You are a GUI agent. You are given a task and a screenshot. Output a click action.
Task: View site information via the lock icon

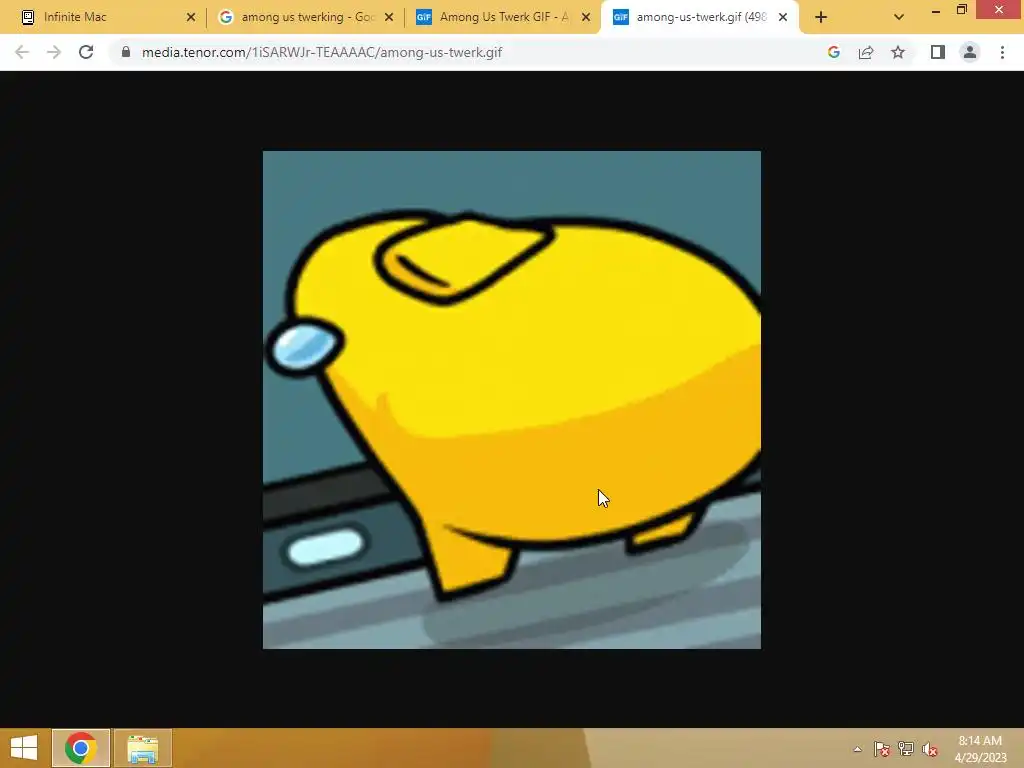click(126, 52)
